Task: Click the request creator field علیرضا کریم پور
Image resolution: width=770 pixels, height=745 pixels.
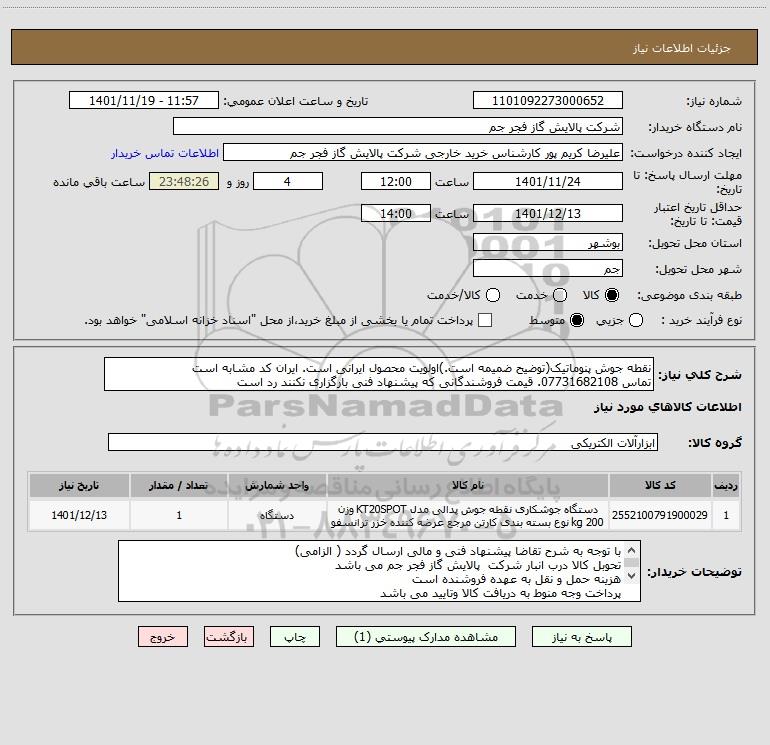Action: pyautogui.click(x=423, y=153)
